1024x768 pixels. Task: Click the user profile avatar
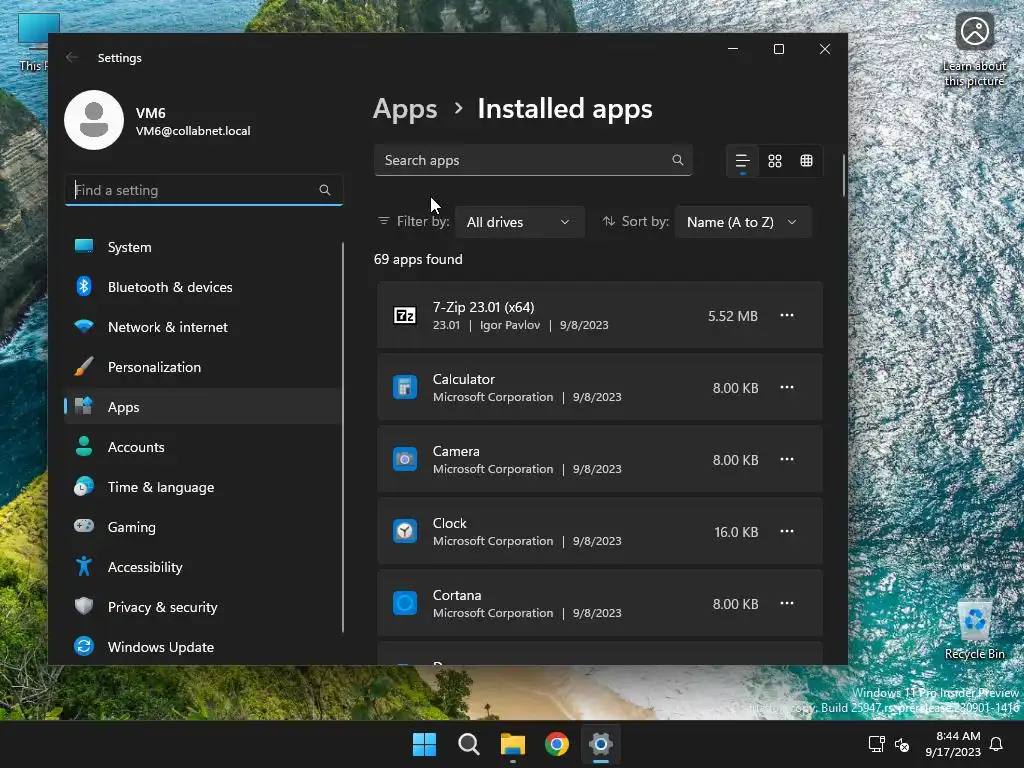[94, 120]
